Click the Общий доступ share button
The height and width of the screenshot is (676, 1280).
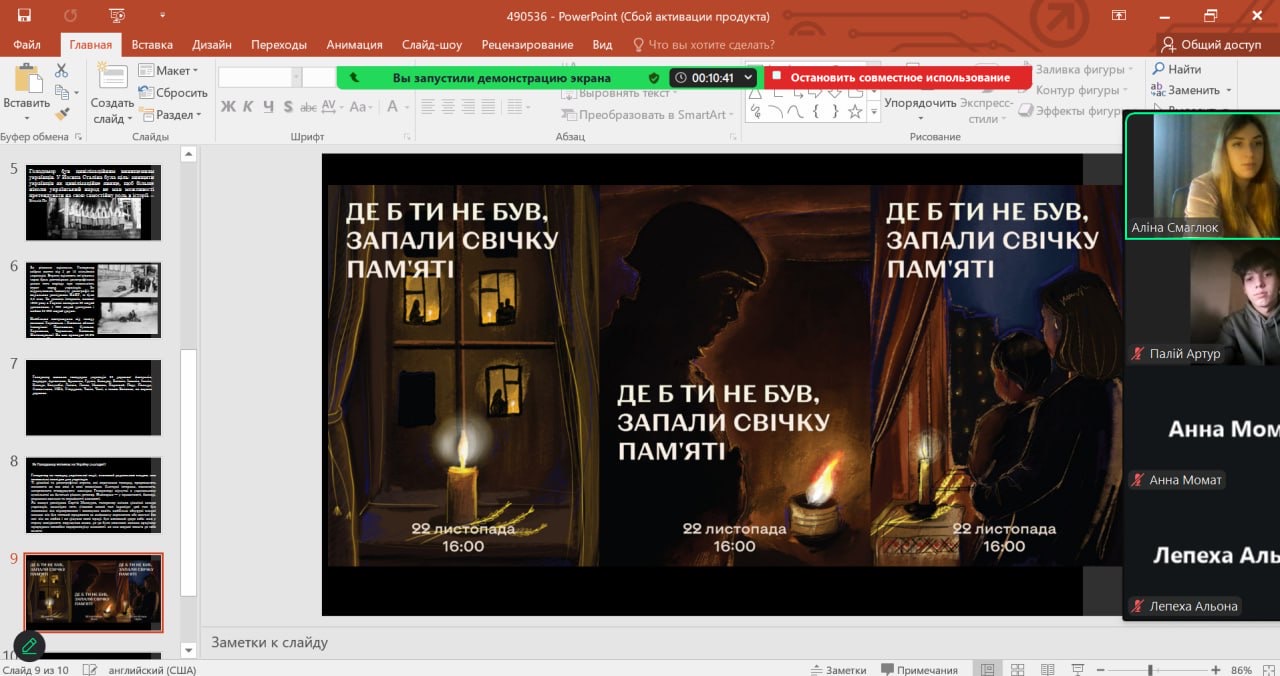point(1211,45)
